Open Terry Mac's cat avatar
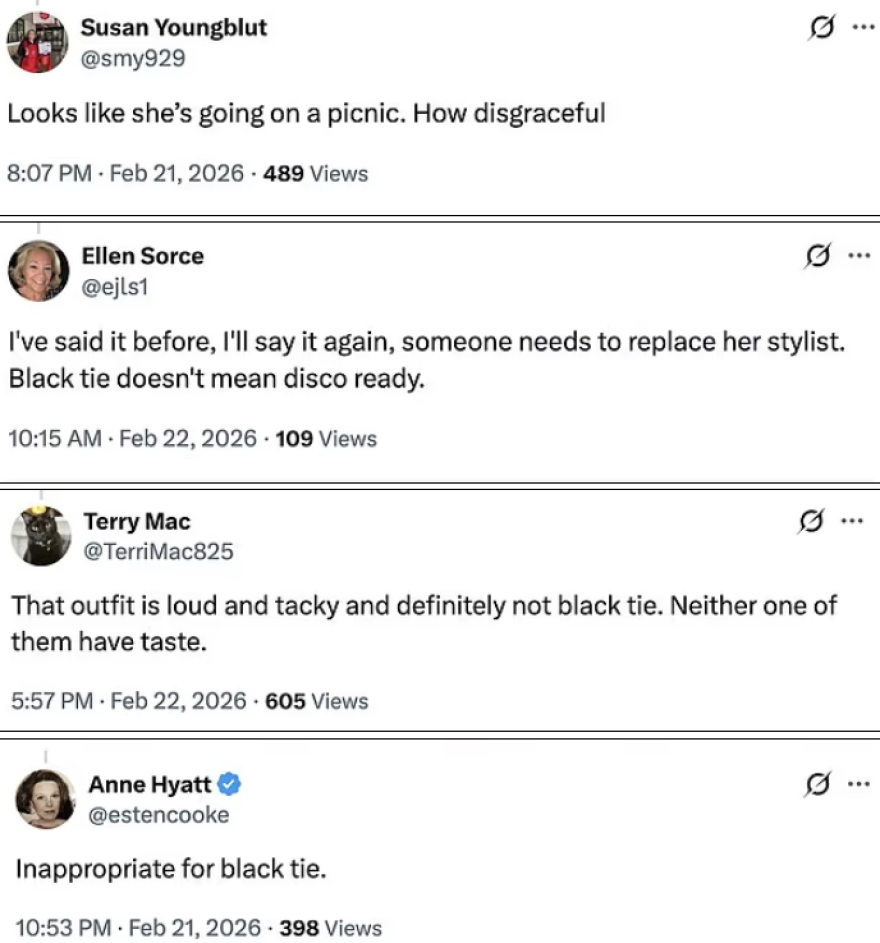The height and width of the screenshot is (943, 880). (40, 535)
